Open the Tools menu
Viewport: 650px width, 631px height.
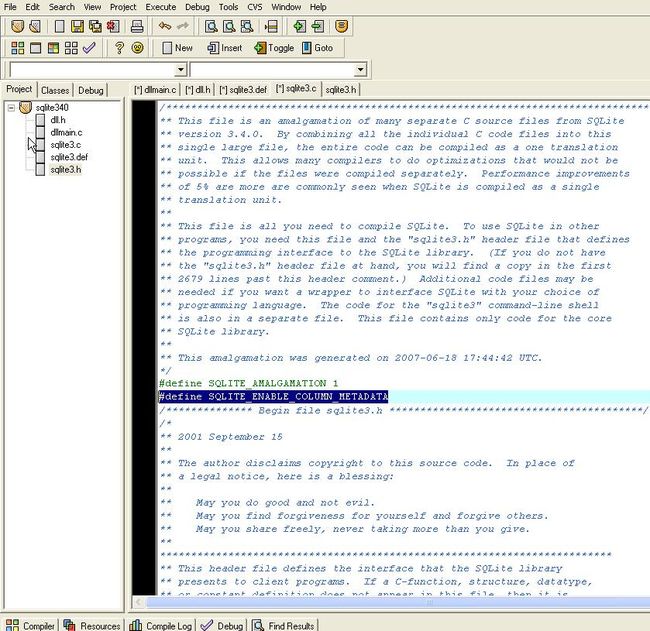(228, 7)
